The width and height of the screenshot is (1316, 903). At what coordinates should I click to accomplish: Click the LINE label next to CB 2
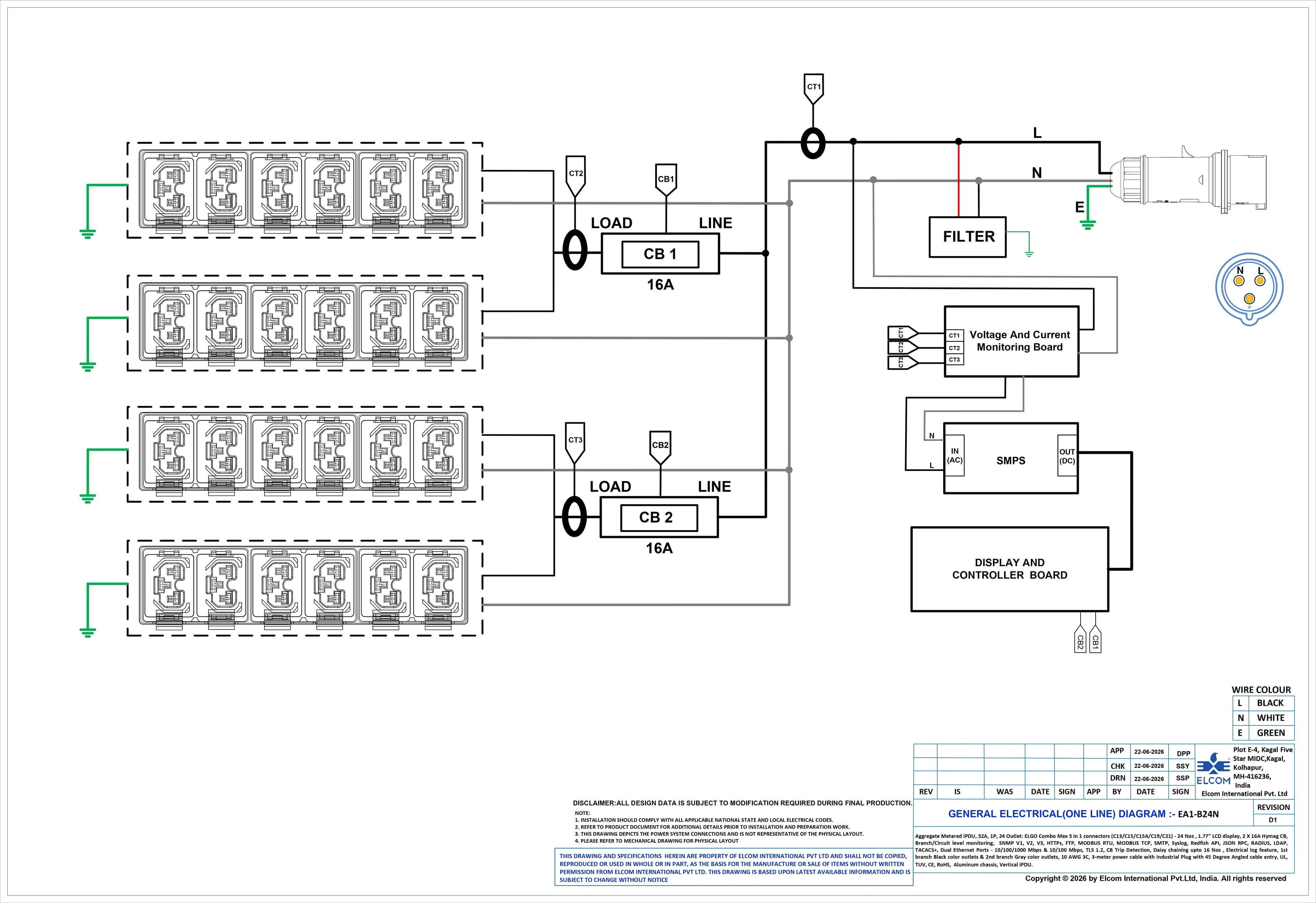[714, 486]
